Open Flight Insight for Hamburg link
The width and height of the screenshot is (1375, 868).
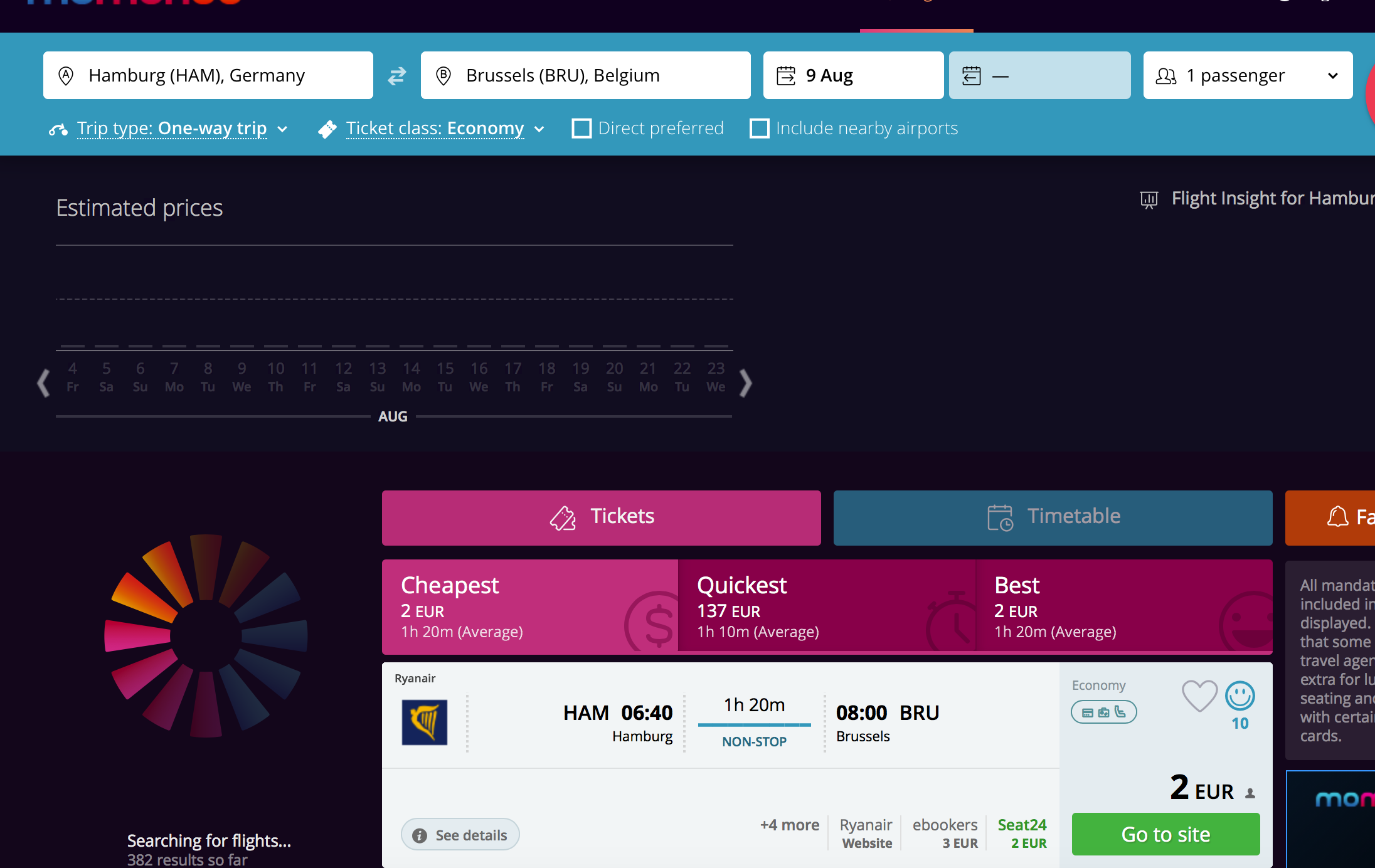(1273, 199)
